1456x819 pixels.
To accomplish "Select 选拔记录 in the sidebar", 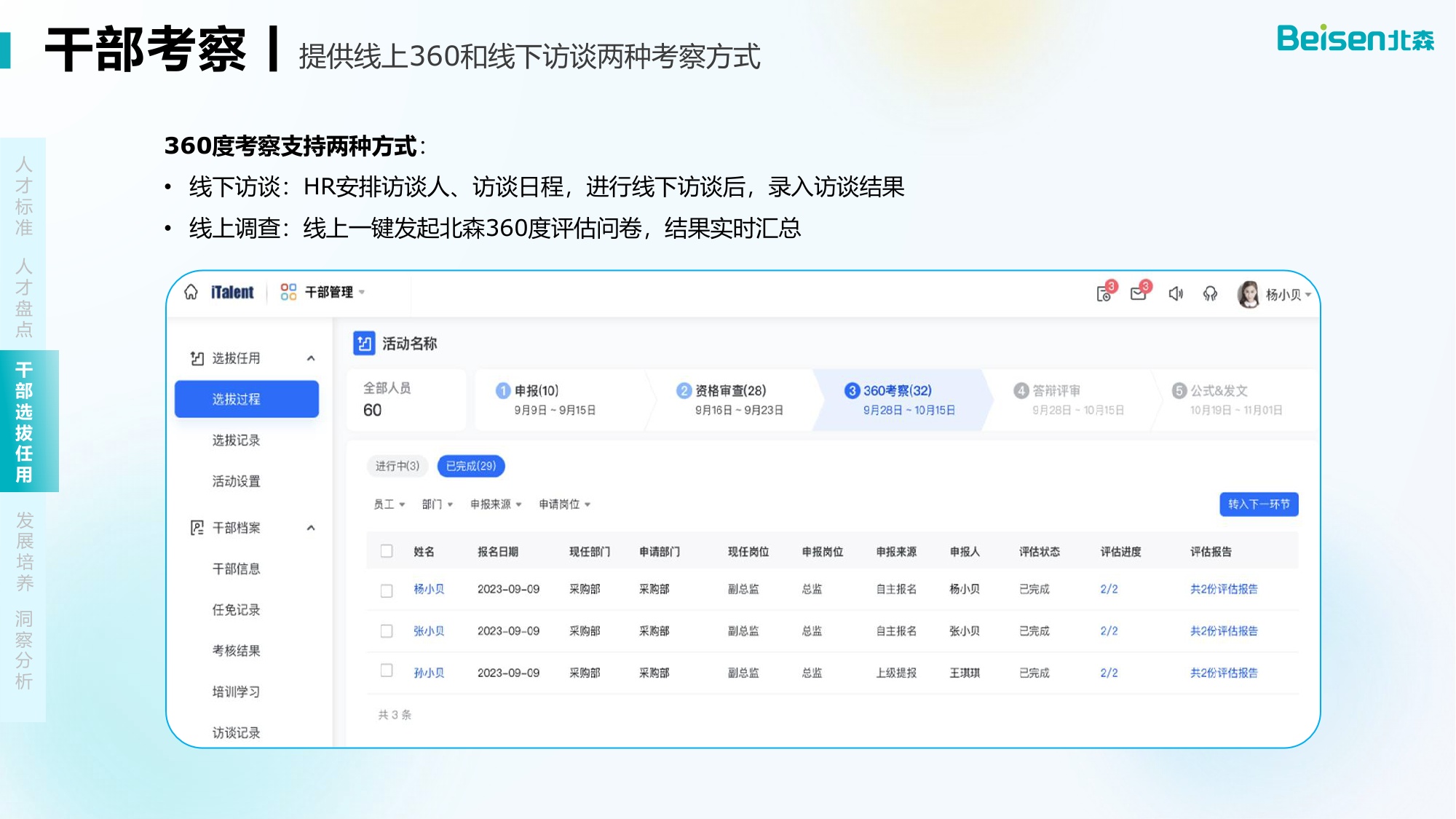I will click(x=236, y=440).
